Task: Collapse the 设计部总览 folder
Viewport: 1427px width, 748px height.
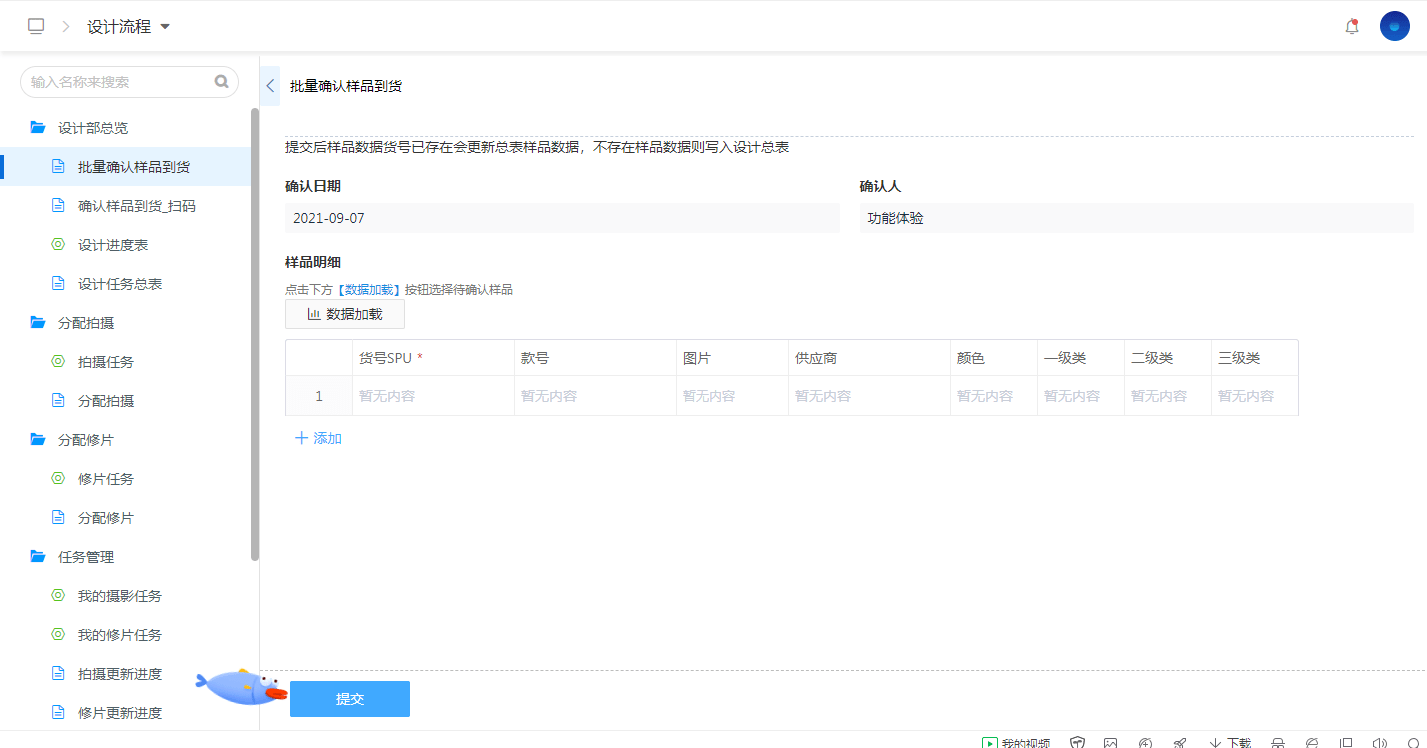Action: pos(38,128)
